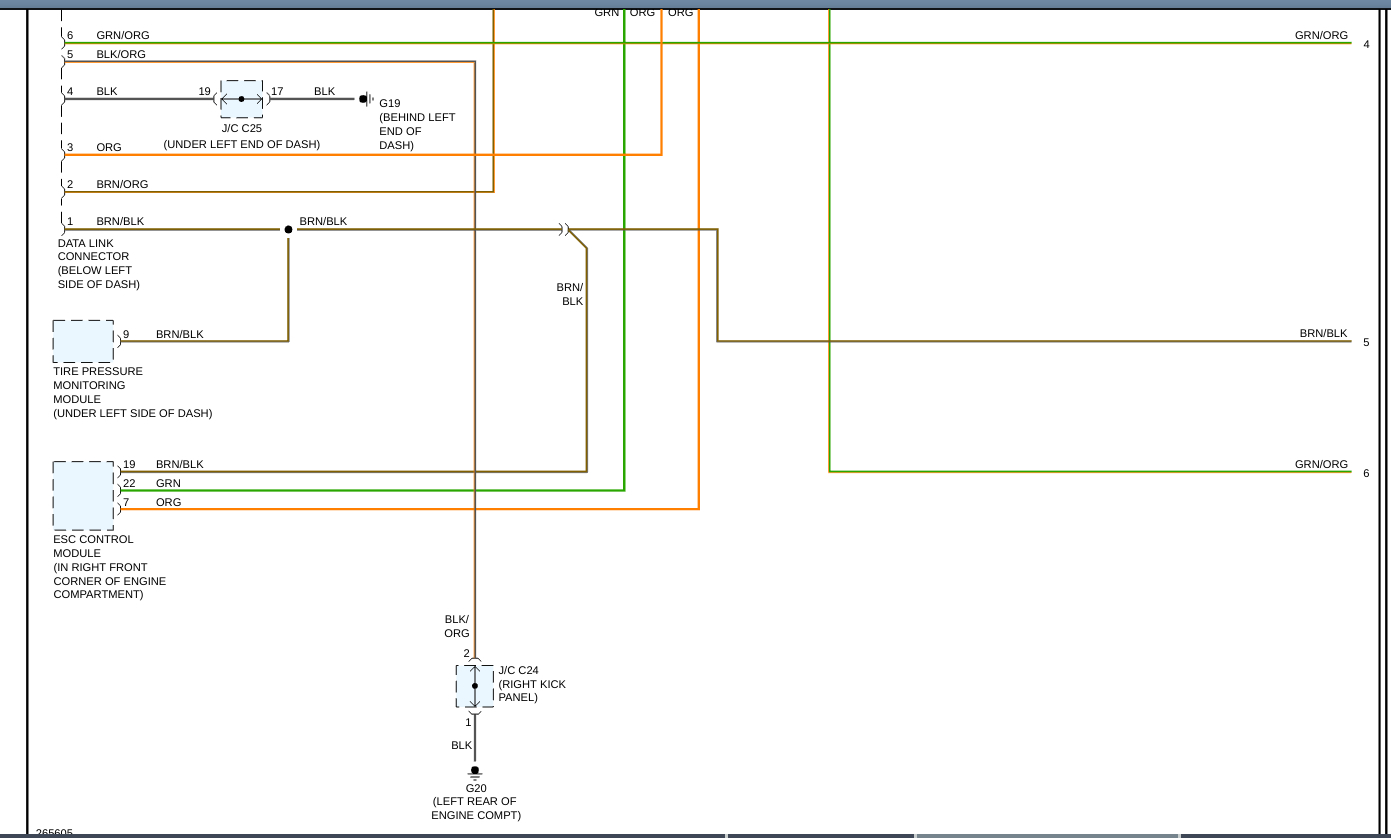
Task: Click the G19 ground symbol
Action: tap(365, 99)
